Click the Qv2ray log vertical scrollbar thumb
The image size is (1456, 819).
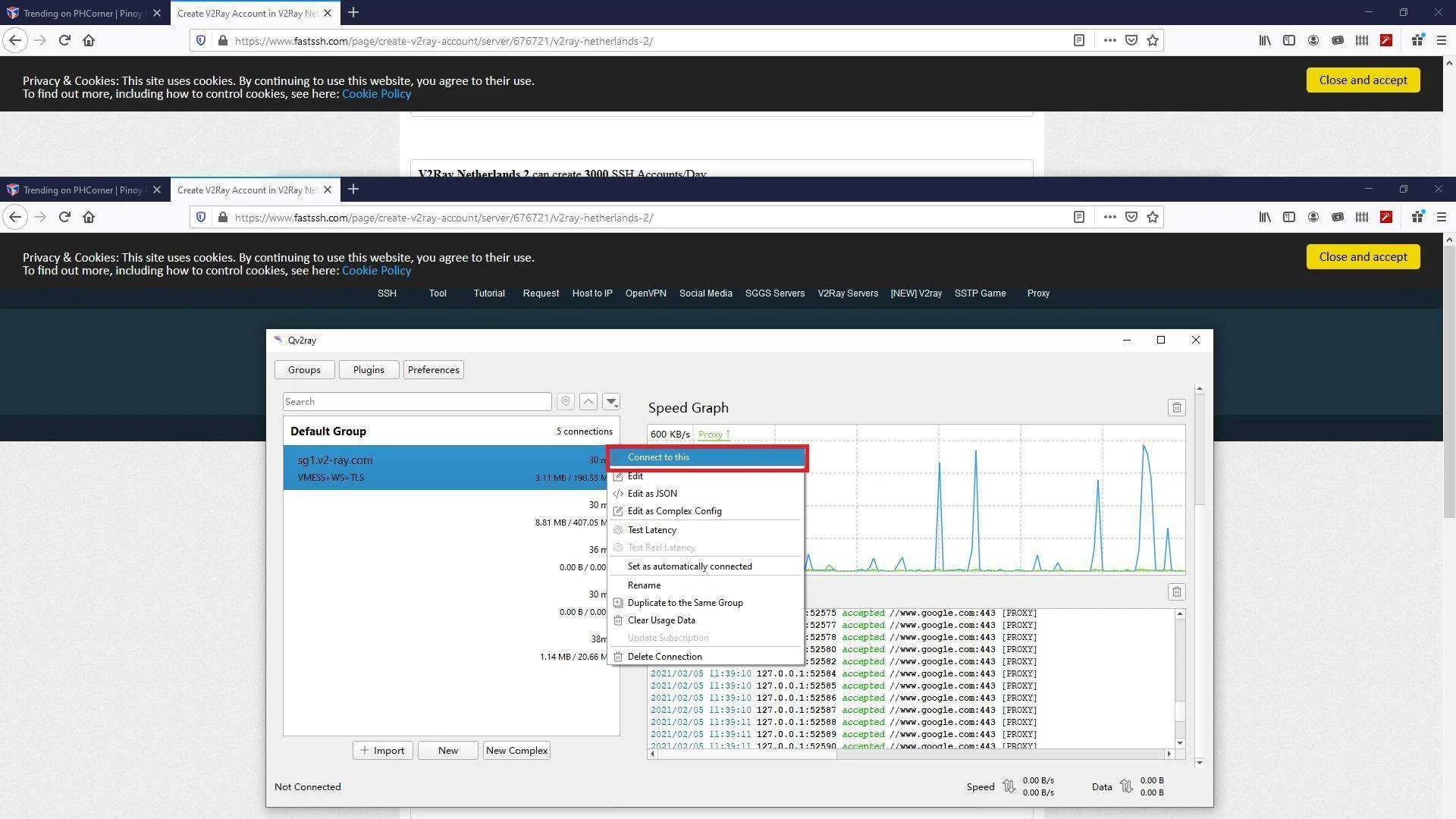pyautogui.click(x=1180, y=711)
